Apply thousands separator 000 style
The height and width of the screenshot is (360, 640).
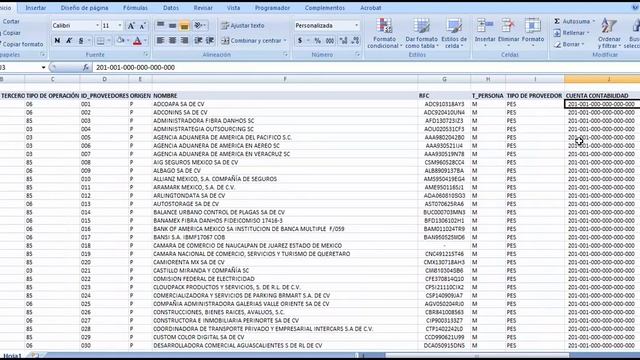coord(330,40)
